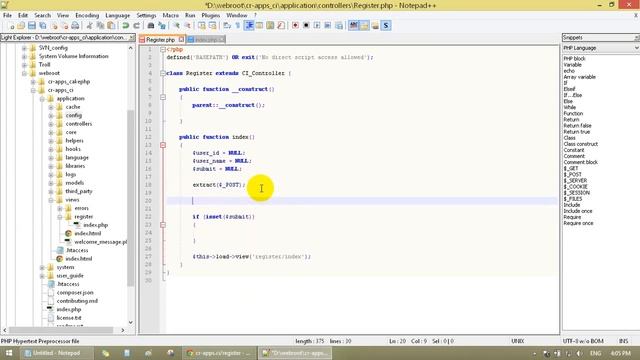Screen dimensions: 640x360
Task: Toggle show all characters
Action: [238, 26]
